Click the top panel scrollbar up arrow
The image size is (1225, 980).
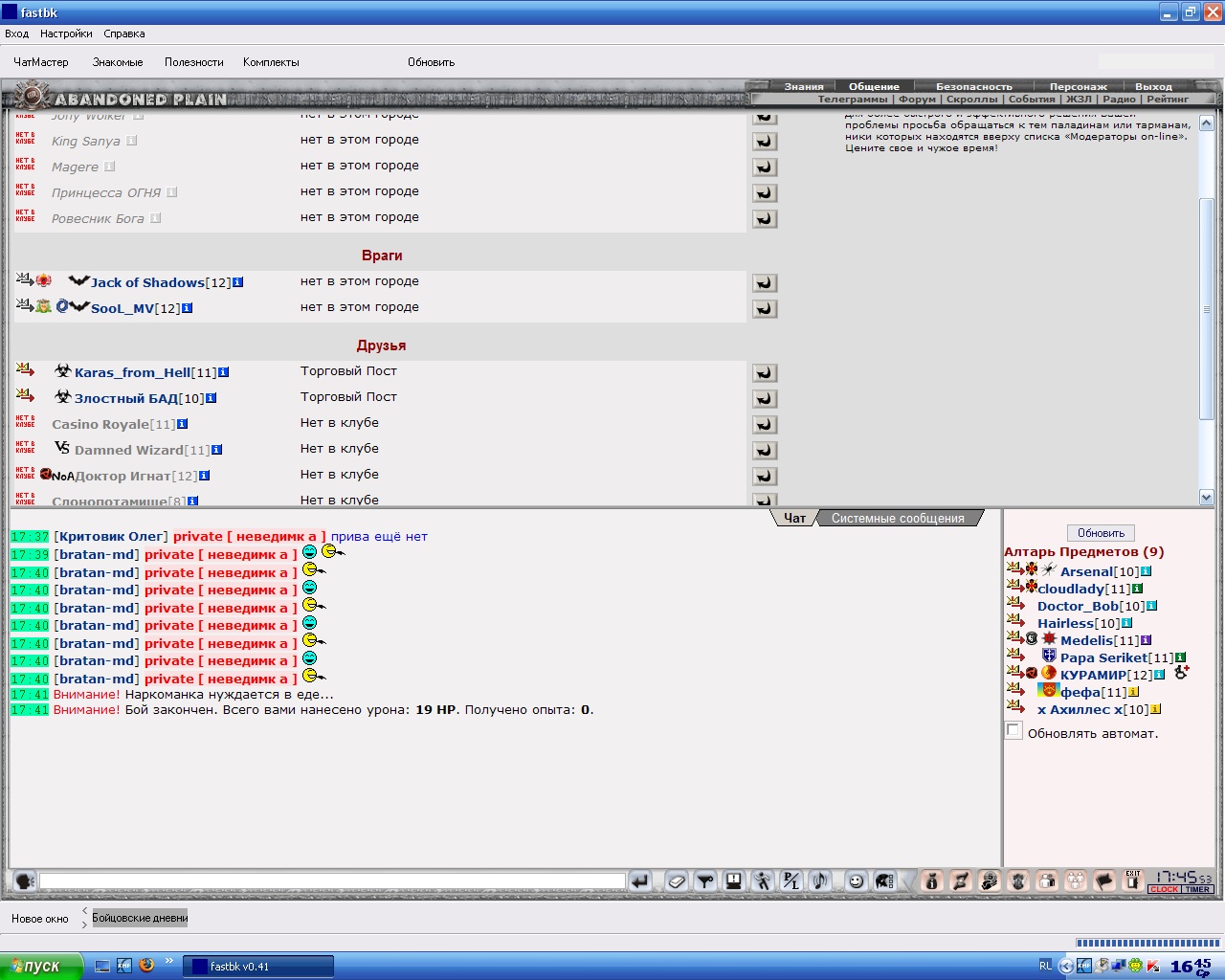(x=1206, y=123)
